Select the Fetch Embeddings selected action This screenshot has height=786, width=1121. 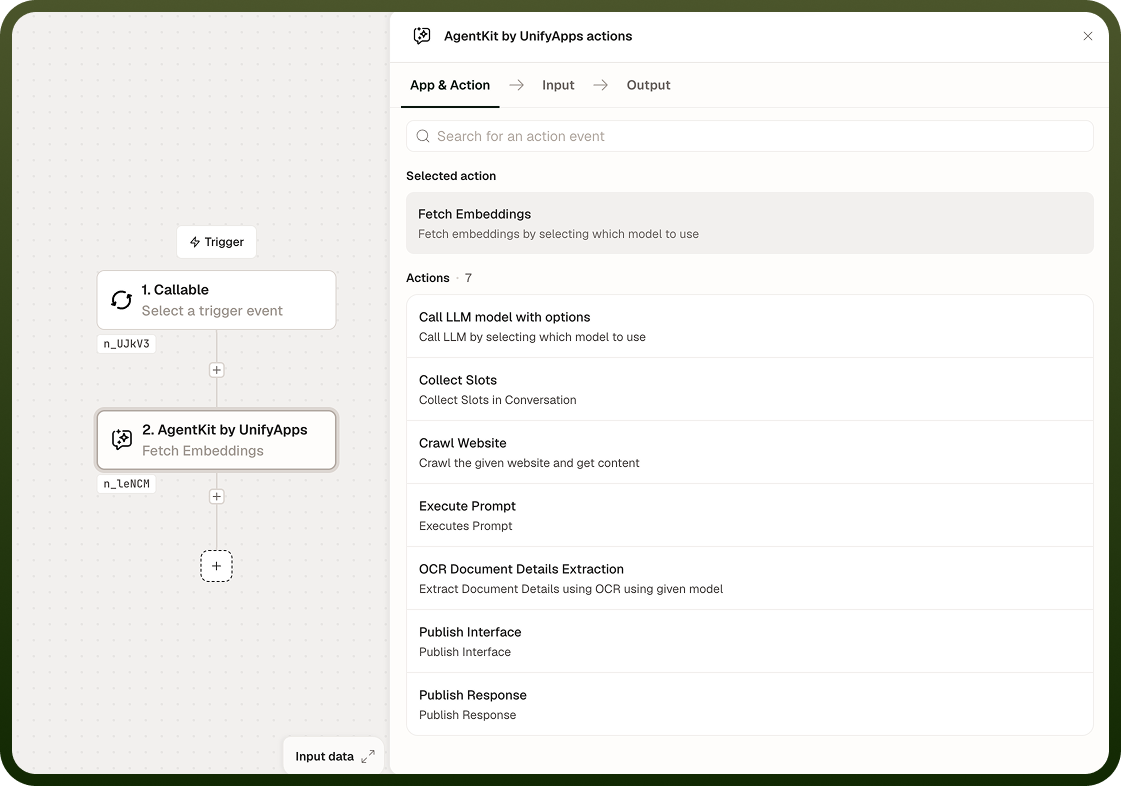(749, 223)
